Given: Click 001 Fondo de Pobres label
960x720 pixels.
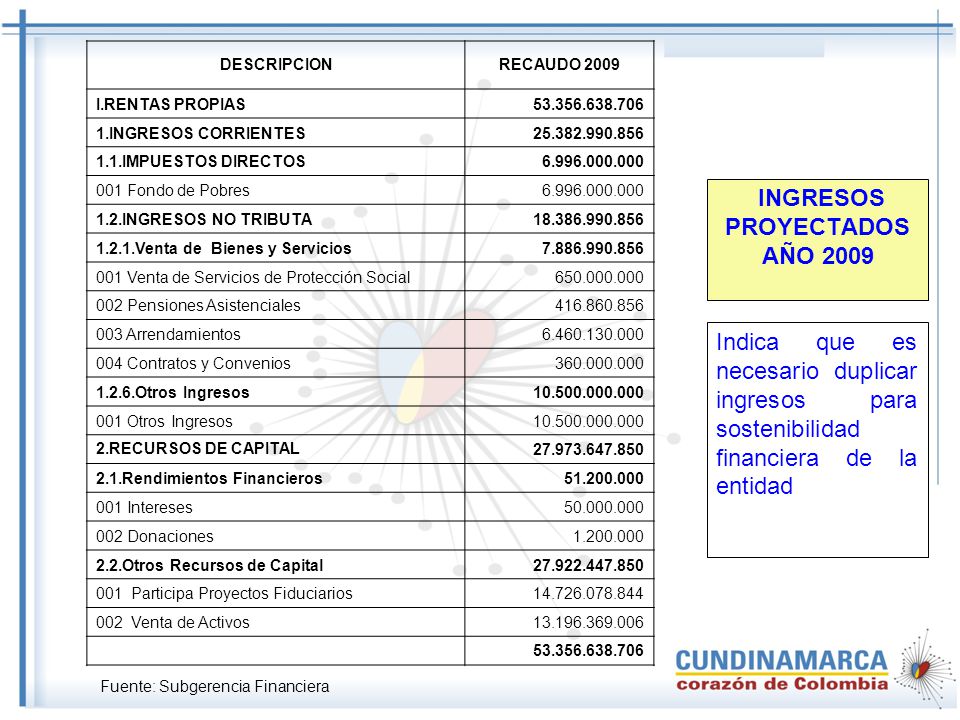Looking at the screenshot, I should point(173,190).
